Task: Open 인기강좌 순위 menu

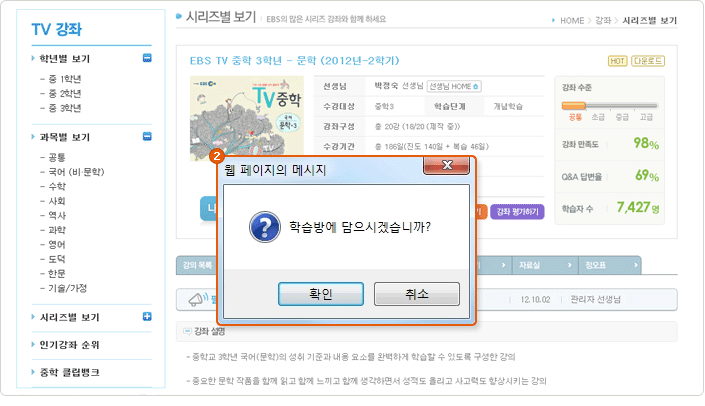Action: coord(69,345)
